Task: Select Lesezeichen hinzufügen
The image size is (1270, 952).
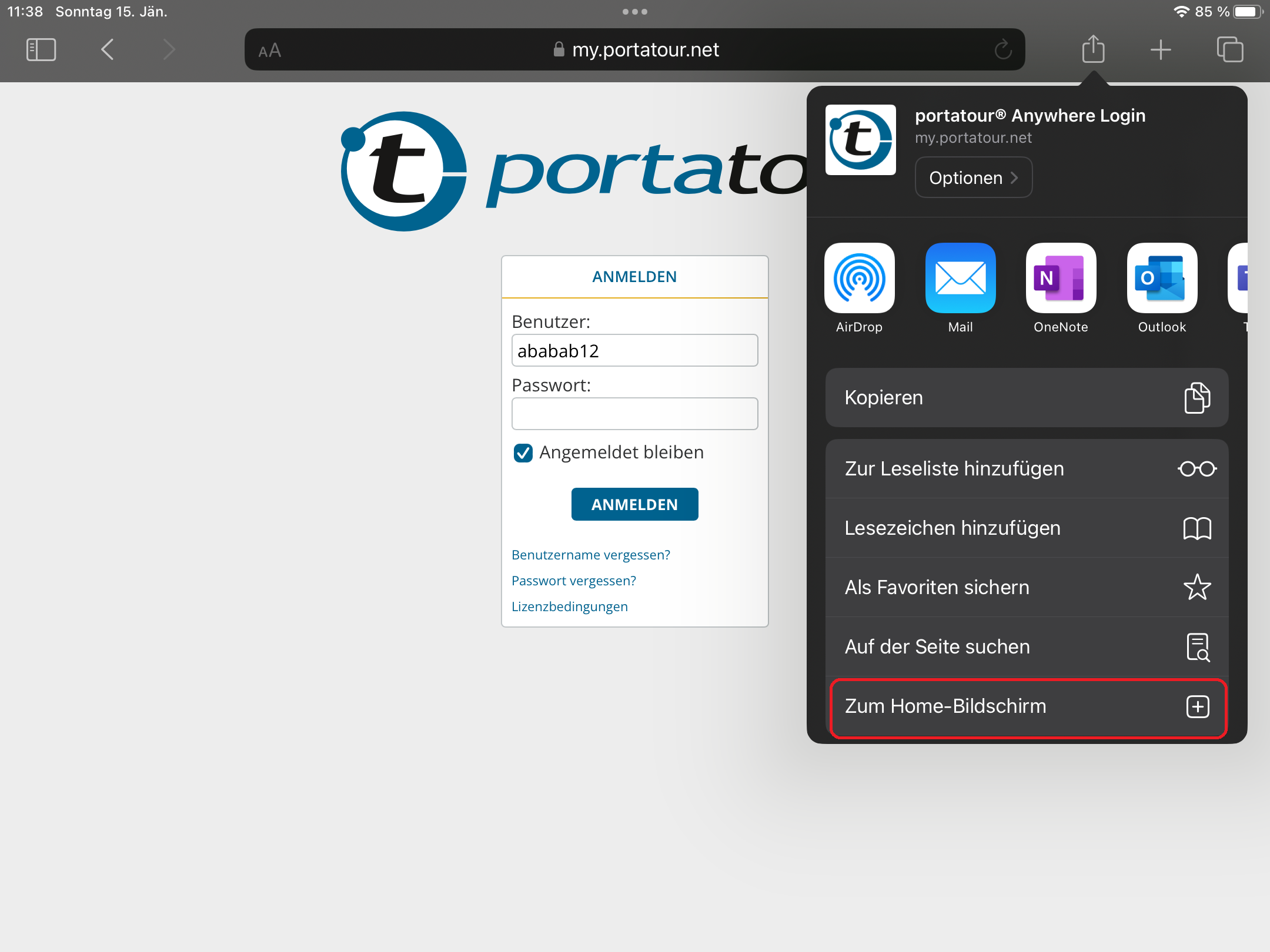Action: (x=1027, y=528)
